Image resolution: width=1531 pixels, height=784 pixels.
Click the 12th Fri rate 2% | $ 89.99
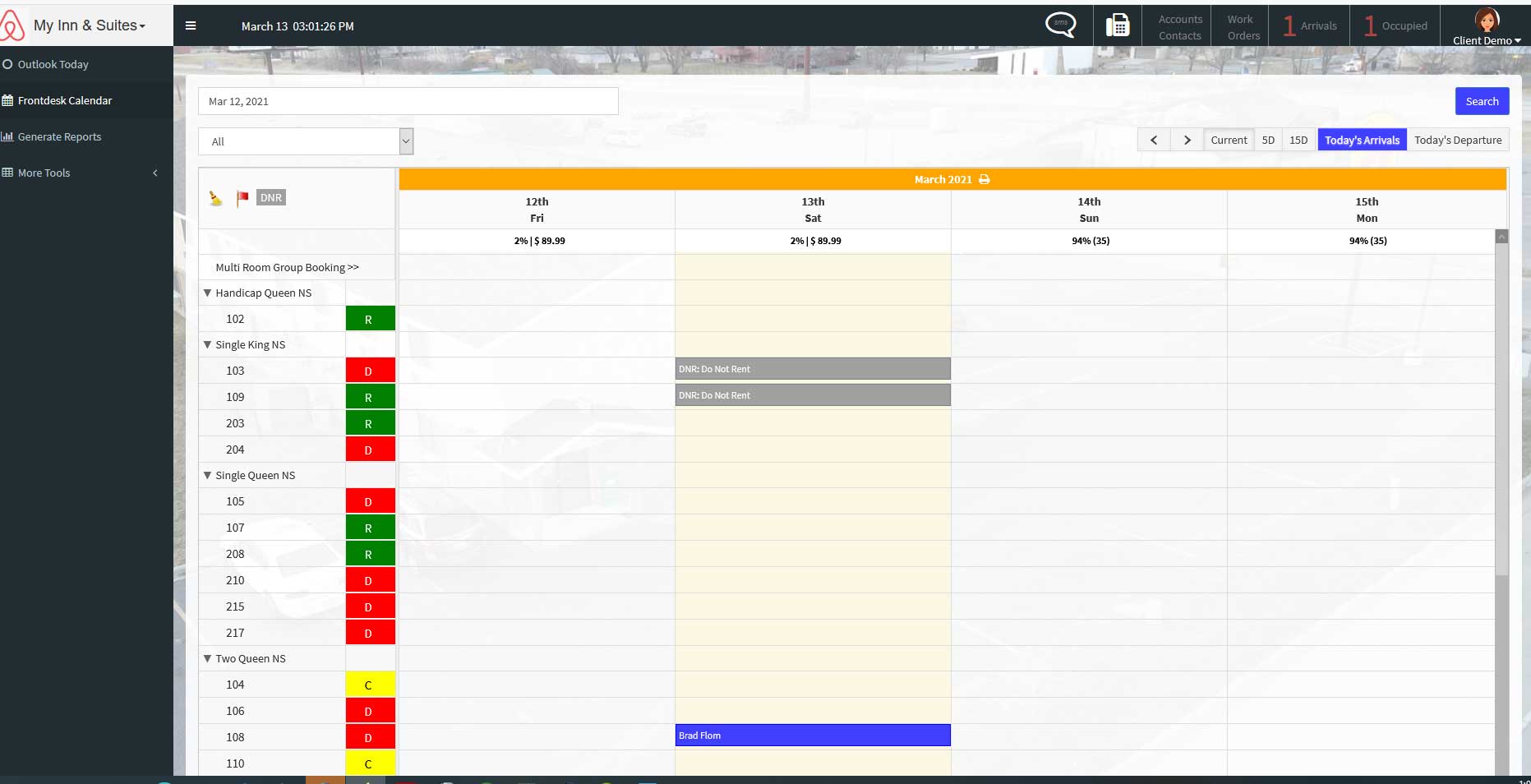click(x=539, y=241)
